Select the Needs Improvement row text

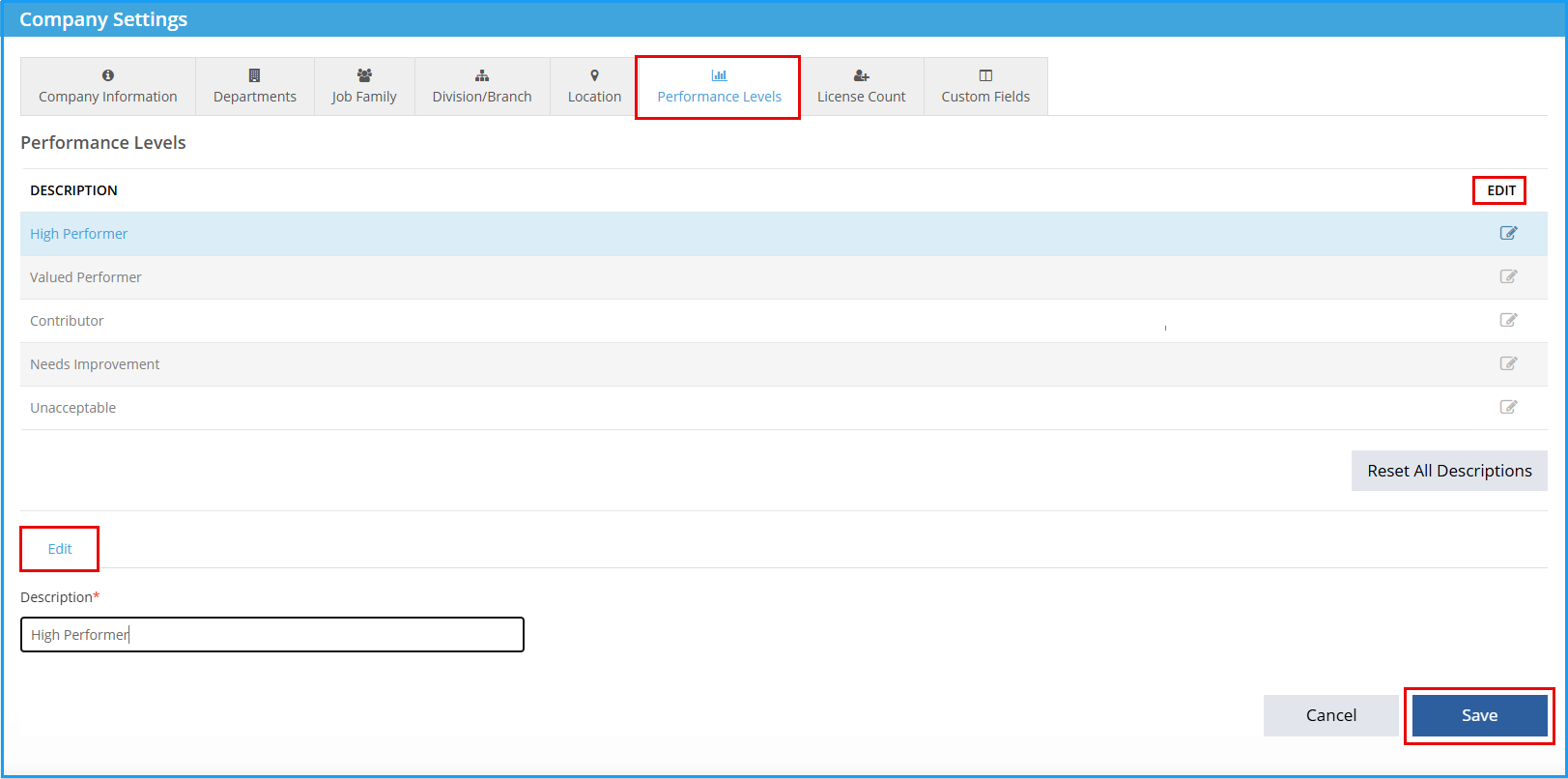pos(95,364)
